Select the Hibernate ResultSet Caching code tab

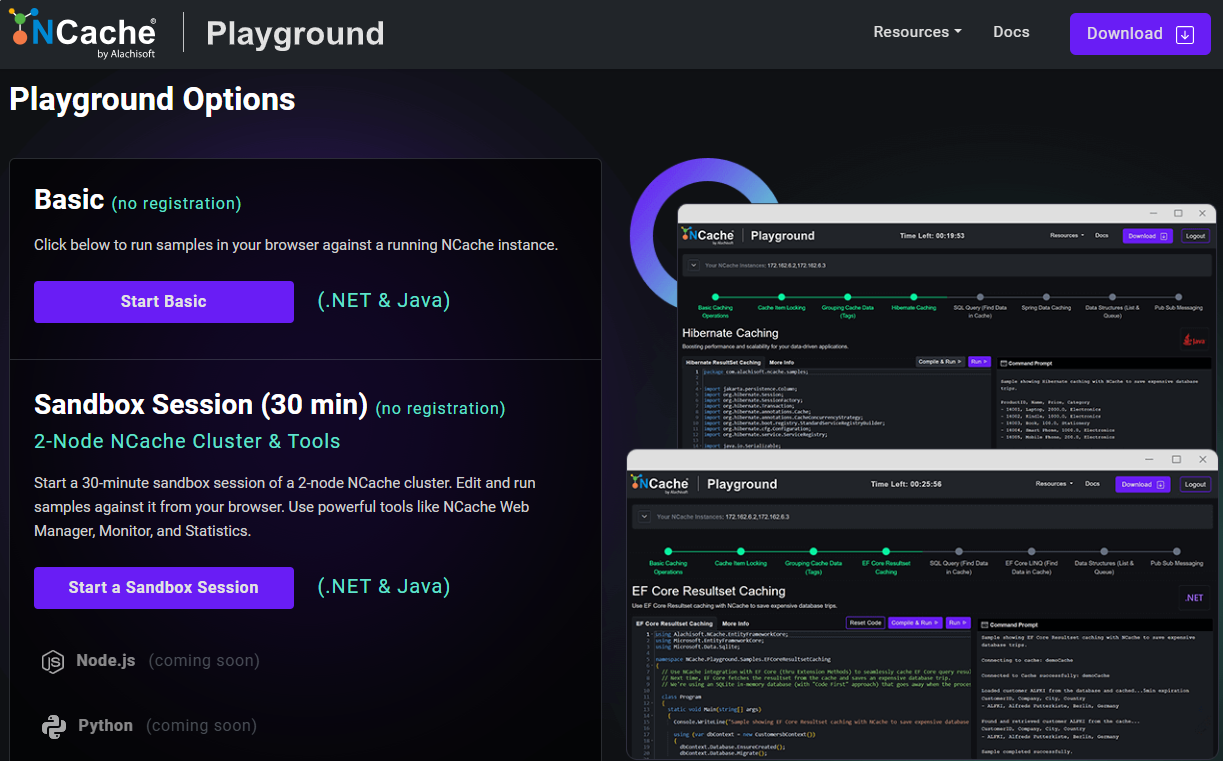pyautogui.click(x=722, y=362)
